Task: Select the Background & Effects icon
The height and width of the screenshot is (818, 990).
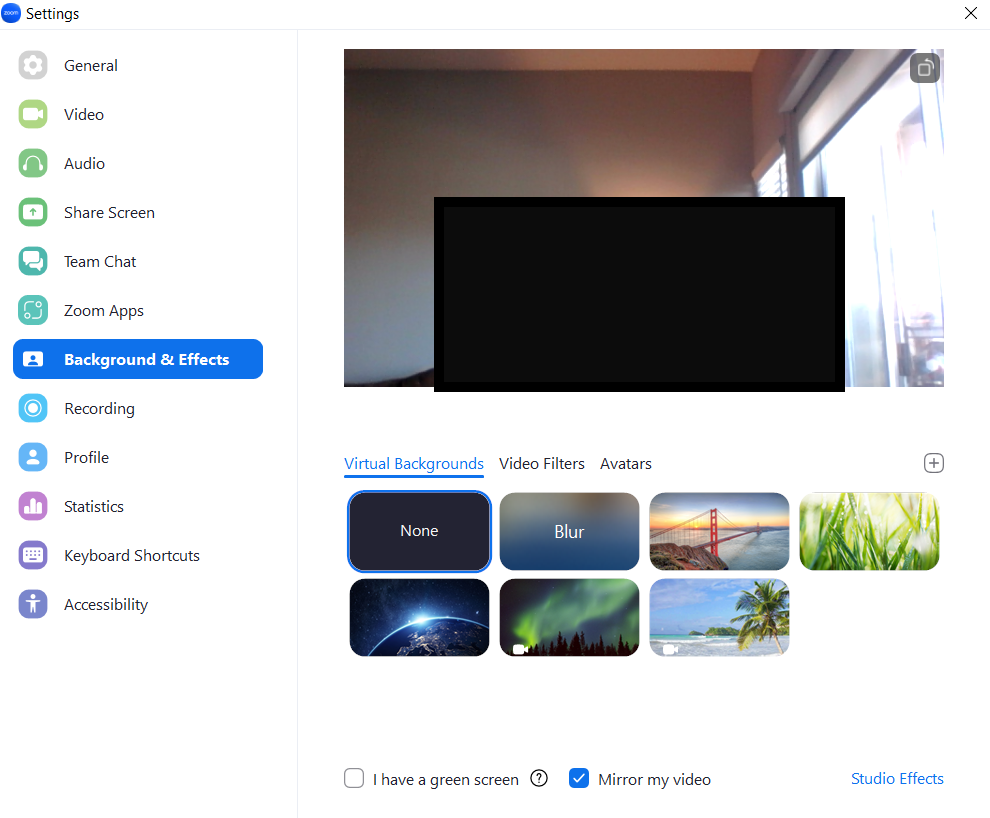Action: pos(33,359)
